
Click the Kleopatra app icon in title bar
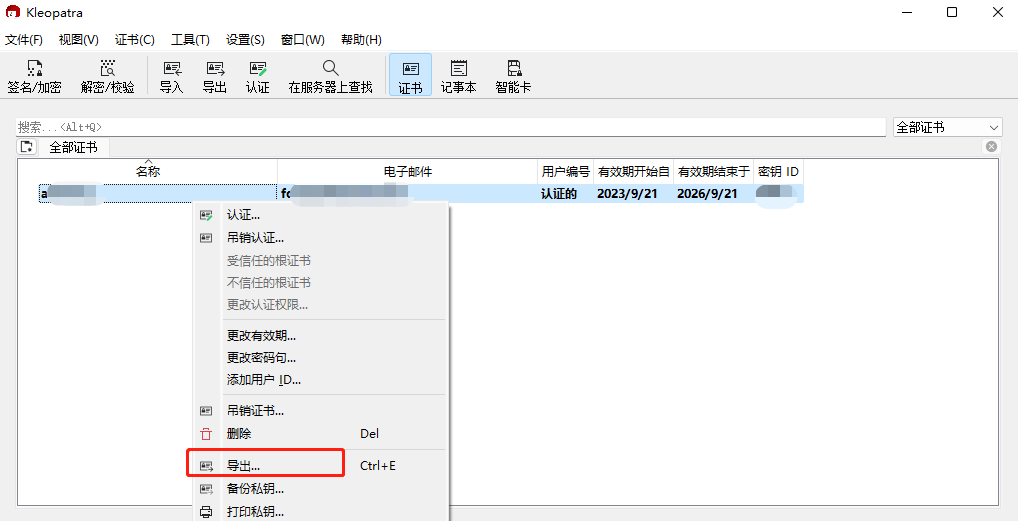coord(13,12)
